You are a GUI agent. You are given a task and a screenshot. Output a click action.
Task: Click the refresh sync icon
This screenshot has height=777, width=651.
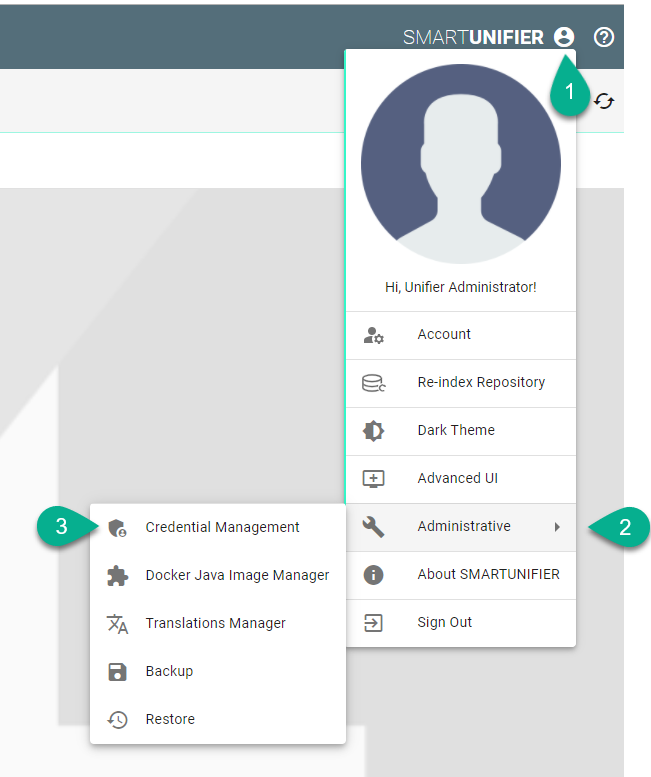coord(604,101)
